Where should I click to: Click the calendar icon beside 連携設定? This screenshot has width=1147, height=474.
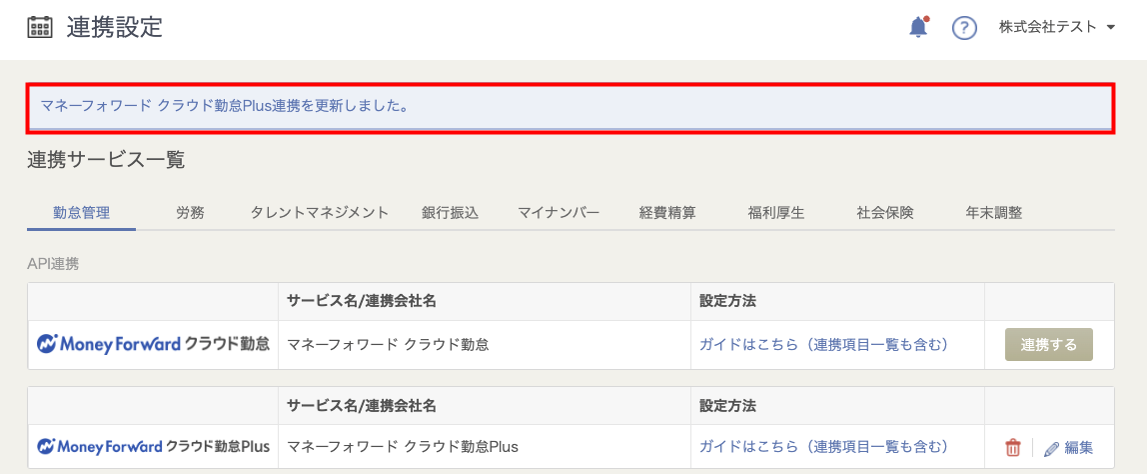[40, 28]
